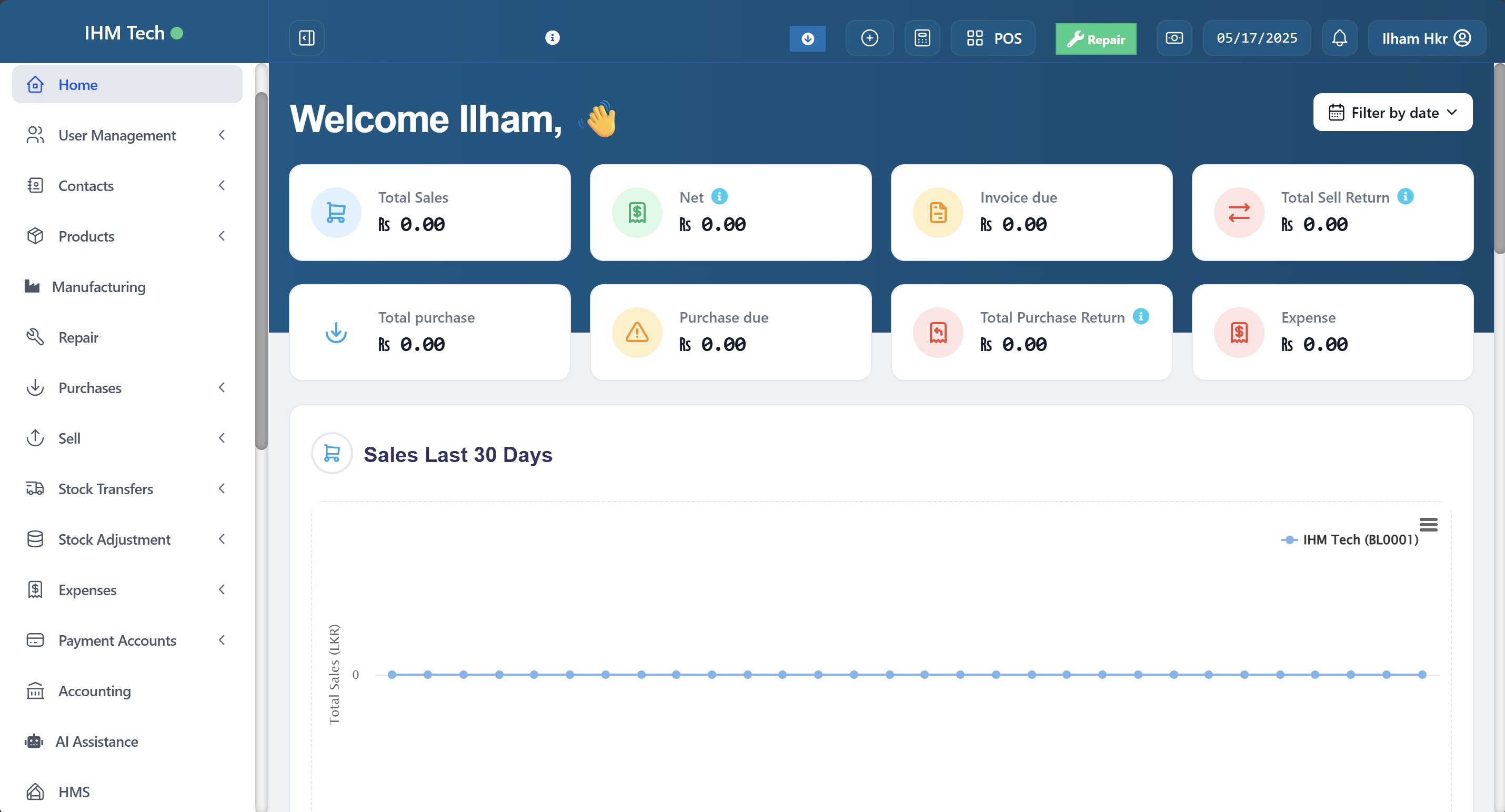1505x812 pixels.
Task: Click the 05/17/2025 date button
Action: pyautogui.click(x=1257, y=38)
